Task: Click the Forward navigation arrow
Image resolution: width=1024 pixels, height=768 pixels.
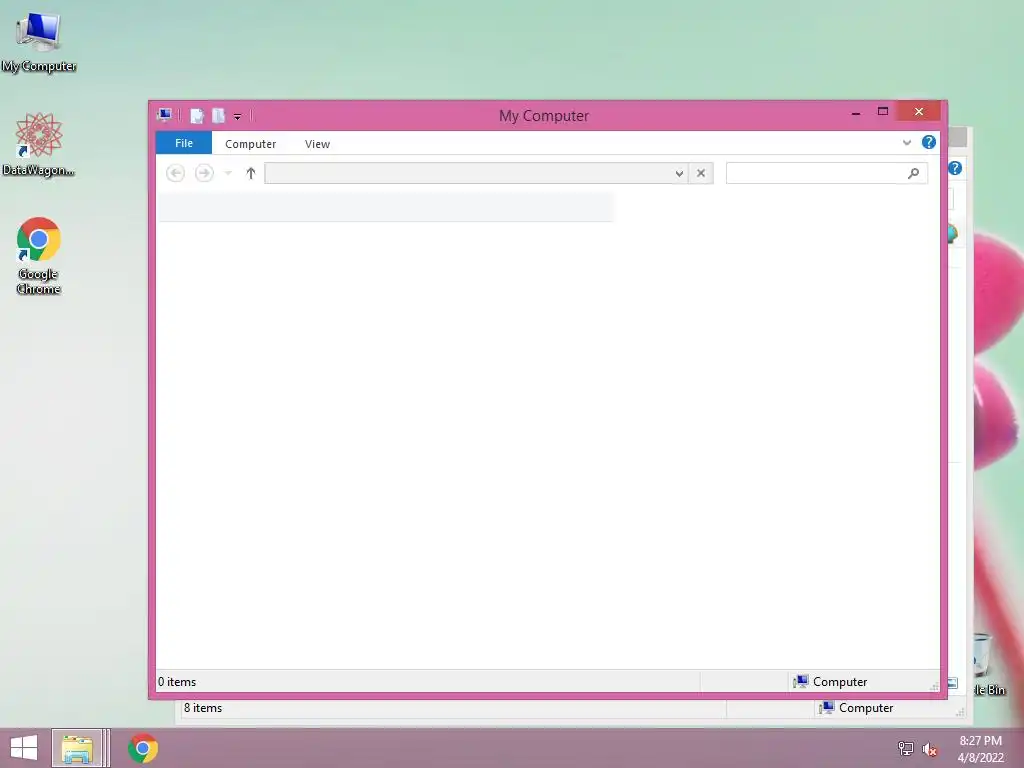Action: (204, 173)
